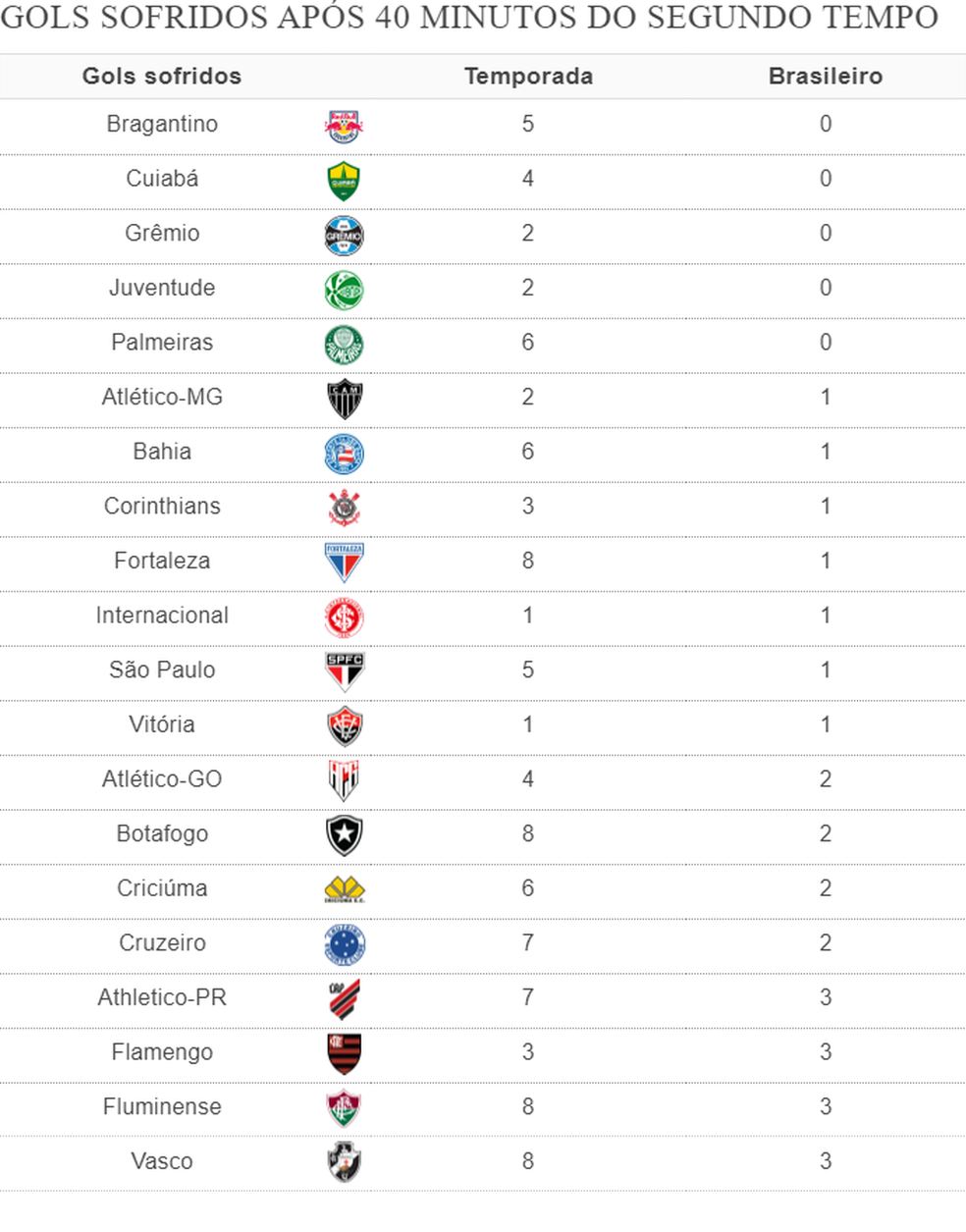
Task: Click the Athletico-PR club crest
Action: point(344,999)
